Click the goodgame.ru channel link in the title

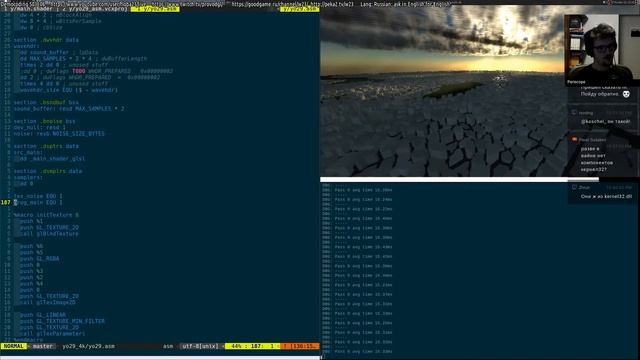click(270, 4)
